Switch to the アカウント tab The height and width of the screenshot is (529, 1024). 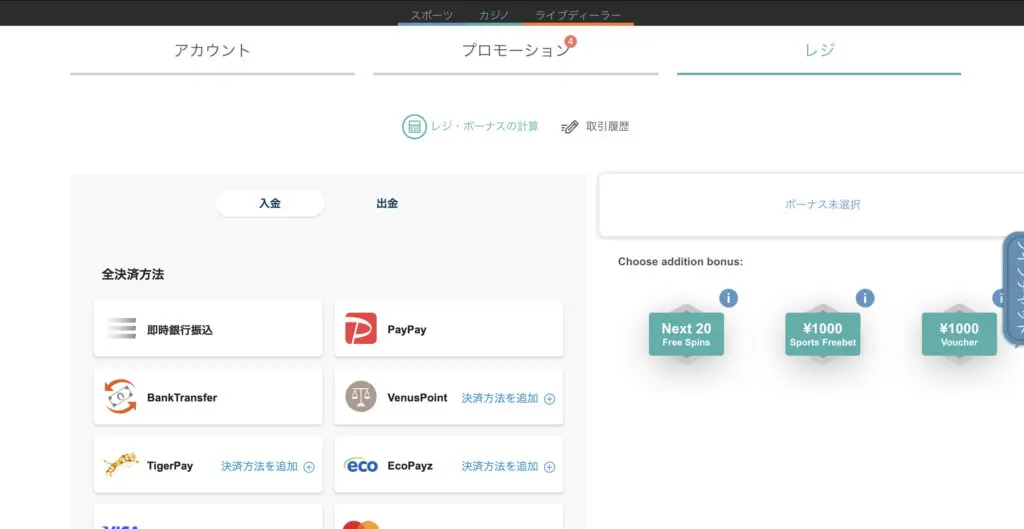pyautogui.click(x=212, y=51)
